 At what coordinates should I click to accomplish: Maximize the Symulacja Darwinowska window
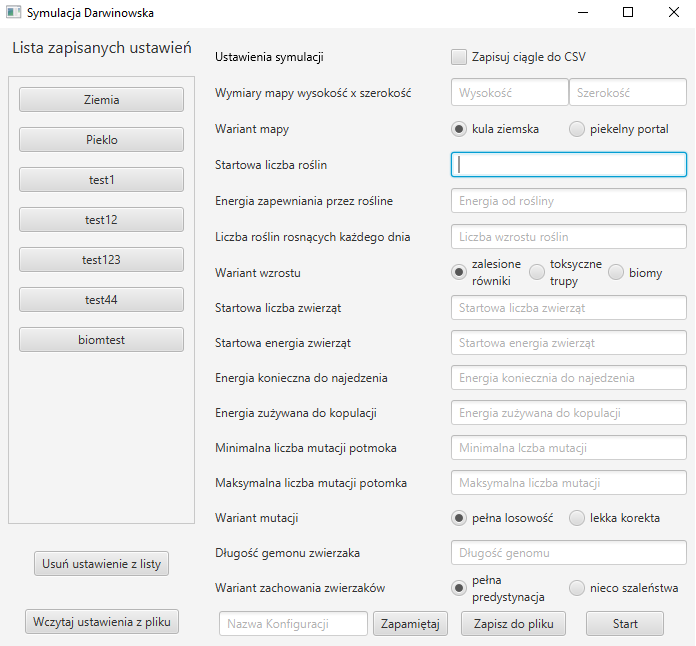click(x=628, y=12)
